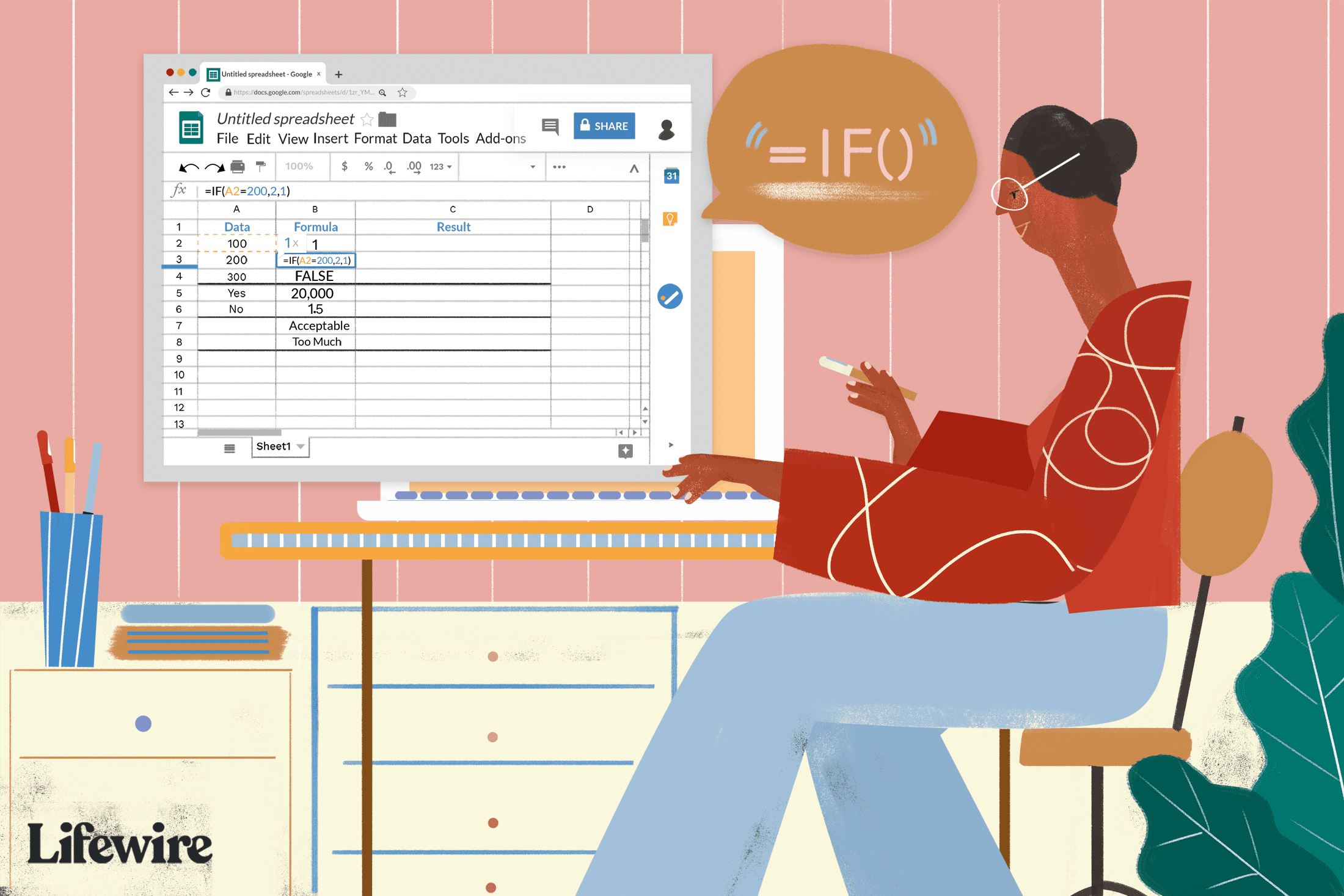Click cell containing 'FALSE'
1344x896 pixels.
[x=315, y=276]
